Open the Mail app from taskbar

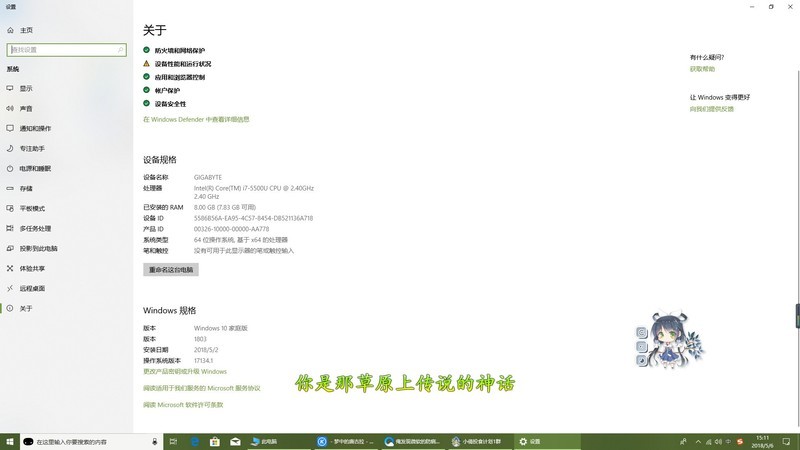tap(235, 441)
